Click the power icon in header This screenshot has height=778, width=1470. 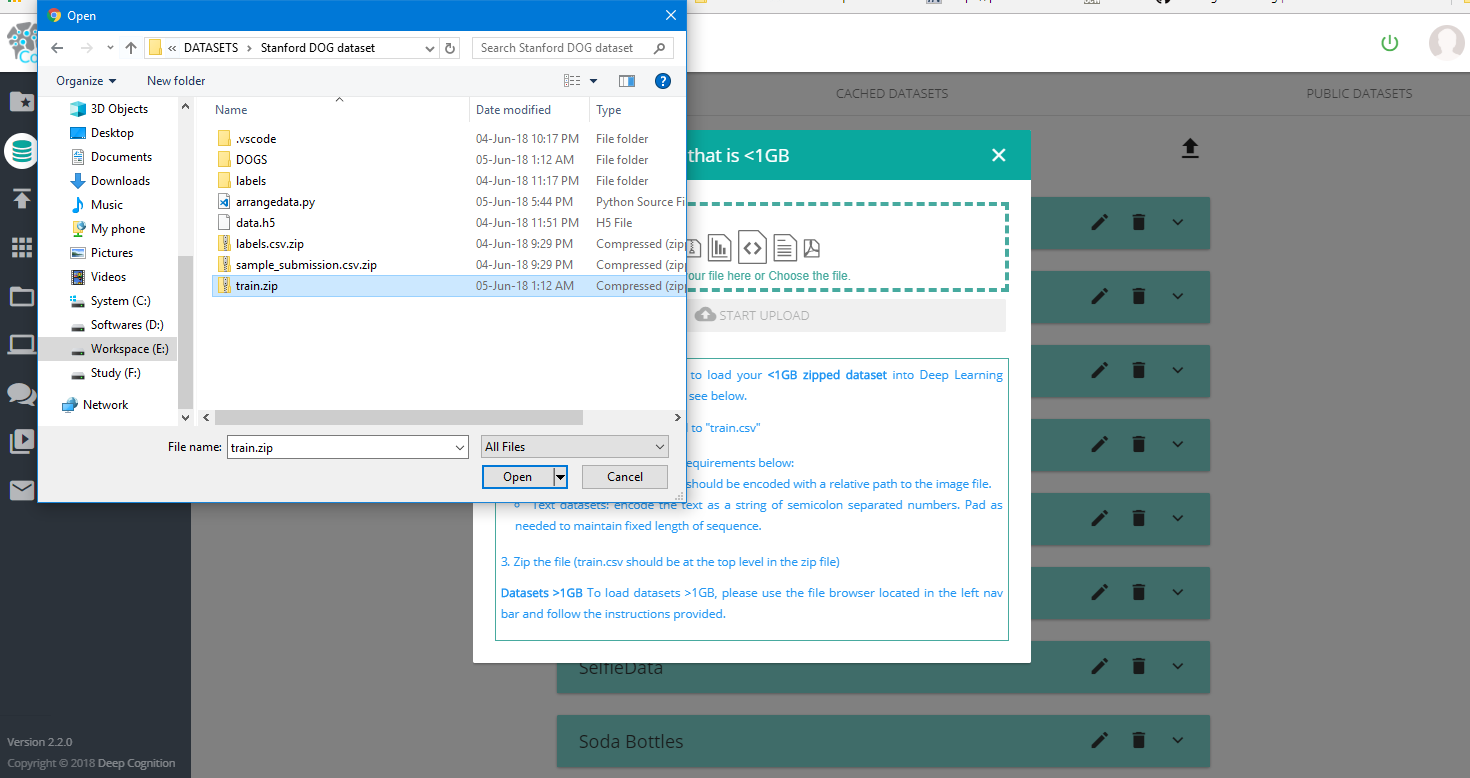[x=1389, y=43]
